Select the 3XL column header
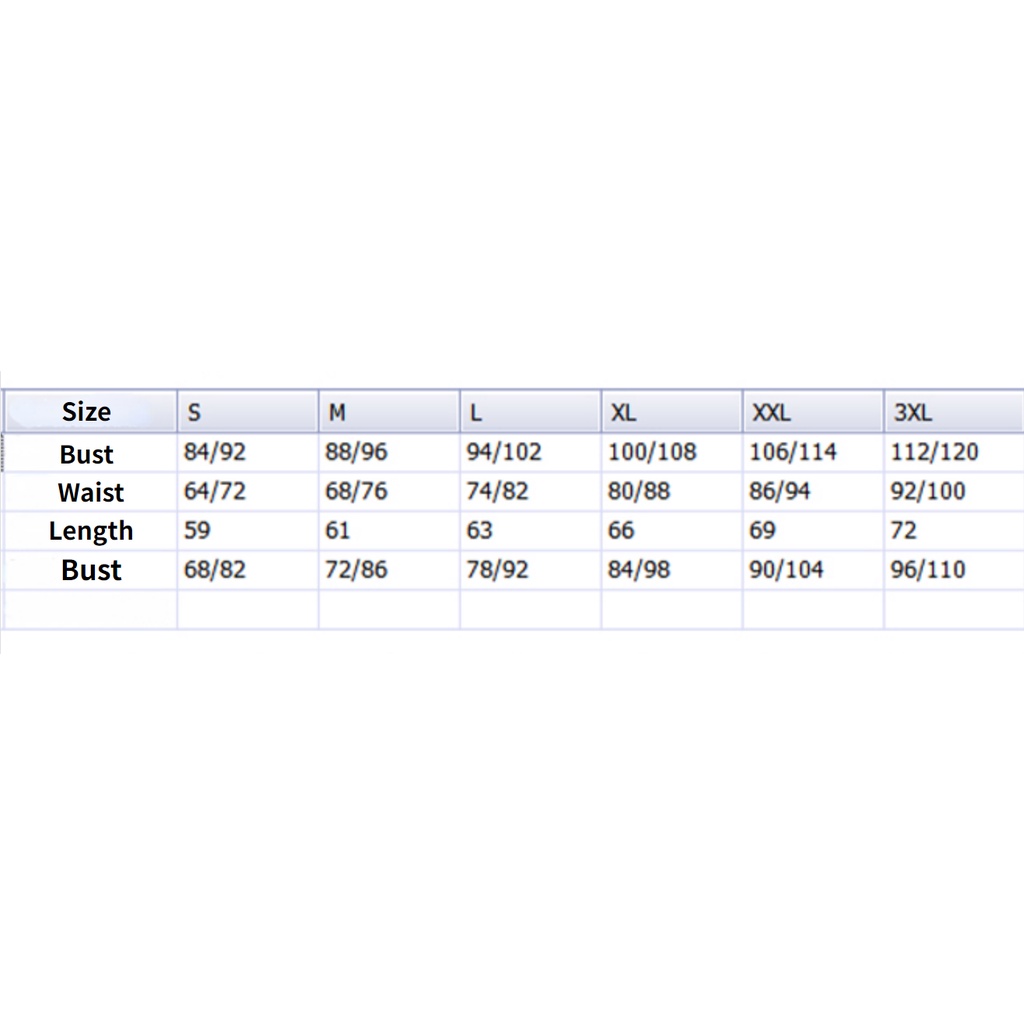The height and width of the screenshot is (1024, 1024). point(954,411)
